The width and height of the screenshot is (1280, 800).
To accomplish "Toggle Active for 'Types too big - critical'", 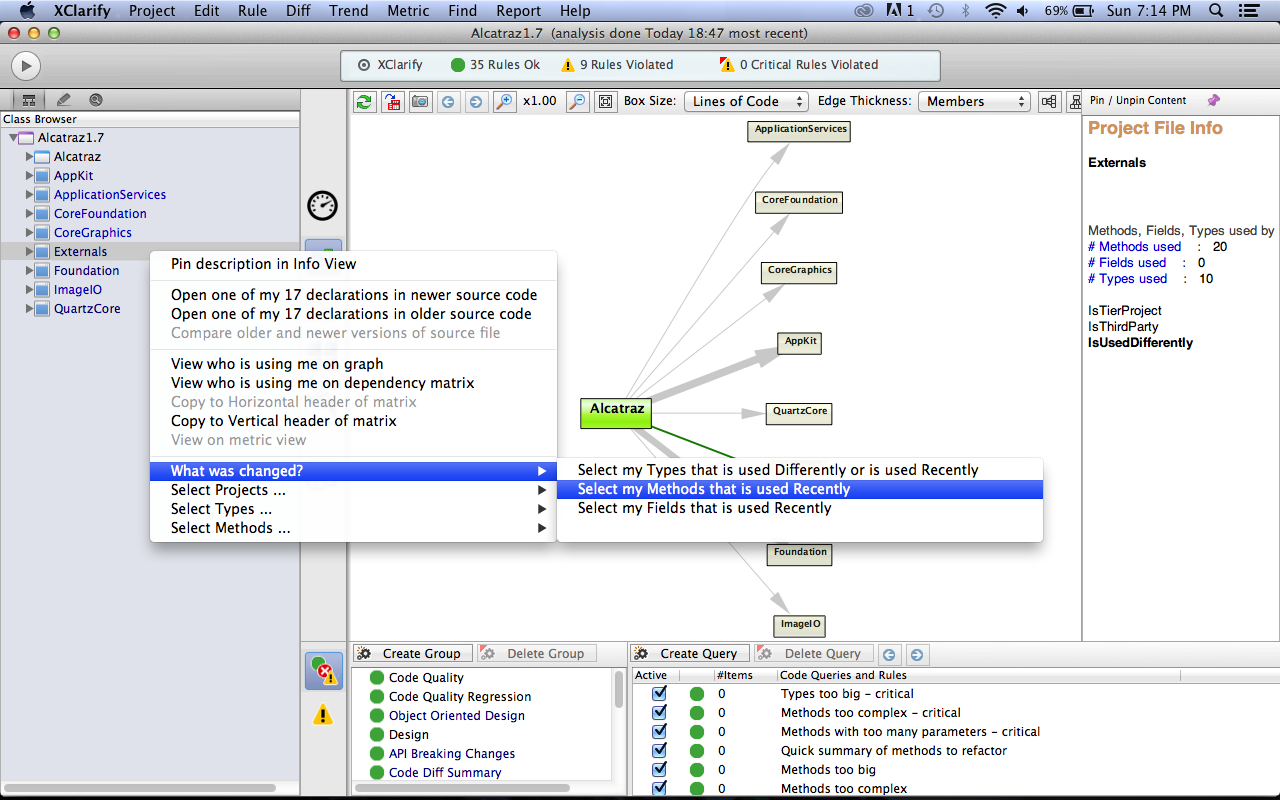I will pyautogui.click(x=659, y=693).
